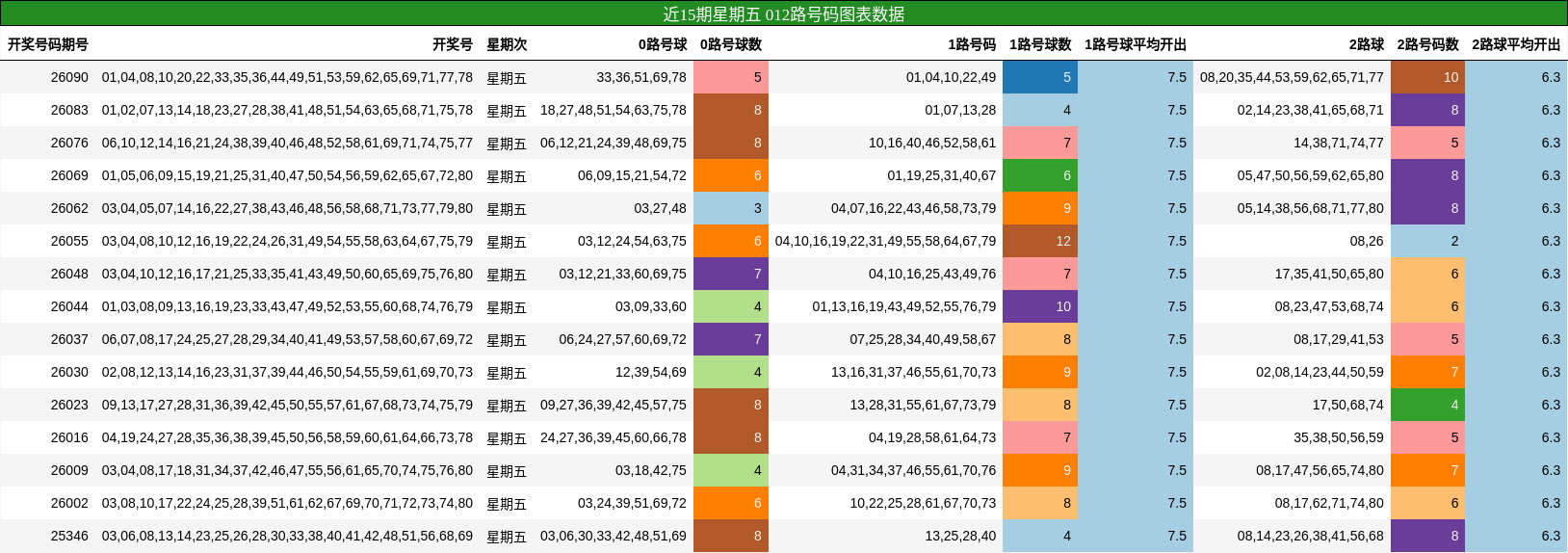Click light blue 0路号球数 cell showing 3
This screenshot has width=1568, height=553.
(x=731, y=208)
